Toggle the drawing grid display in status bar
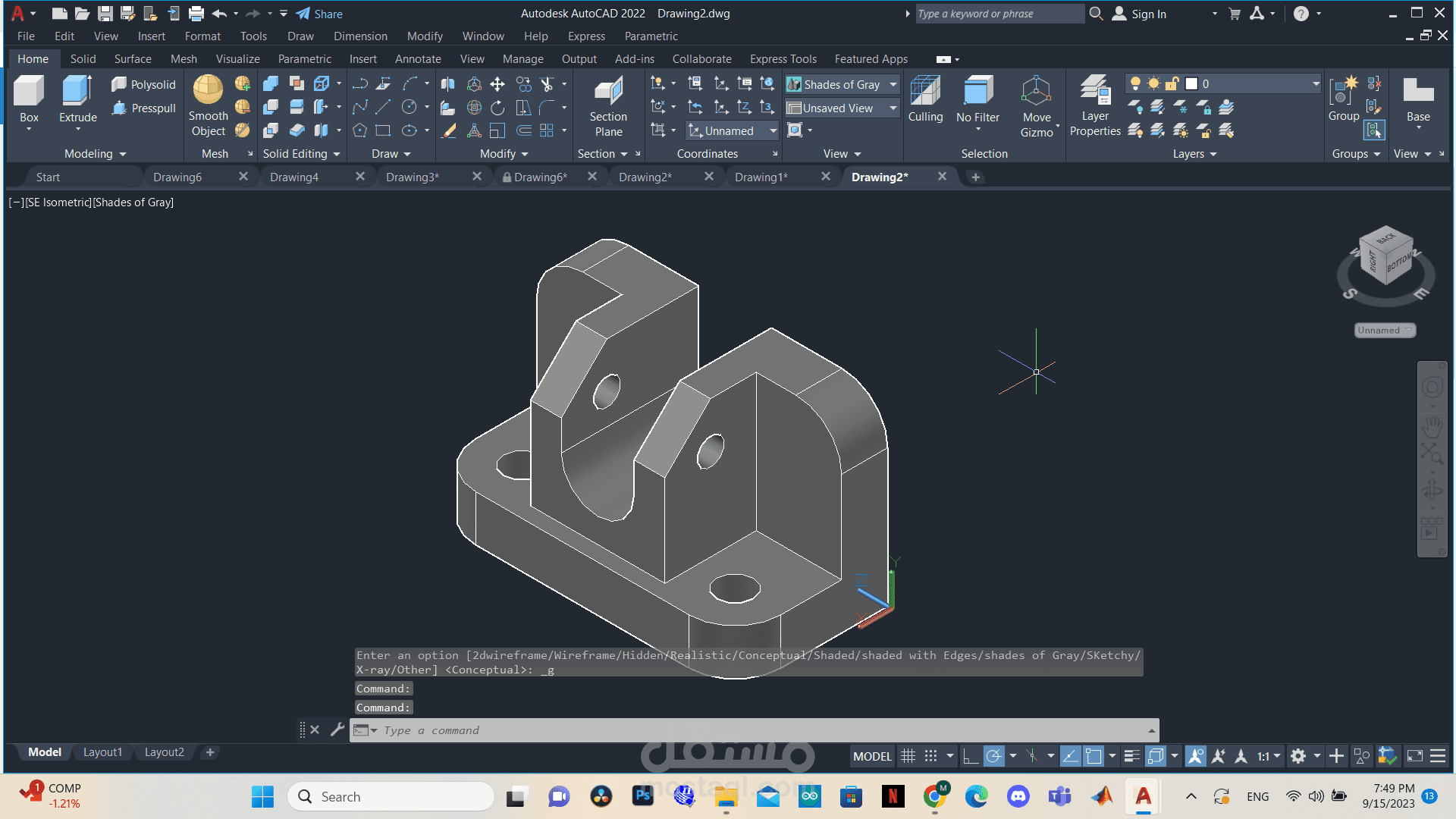The height and width of the screenshot is (819, 1456). (x=908, y=756)
